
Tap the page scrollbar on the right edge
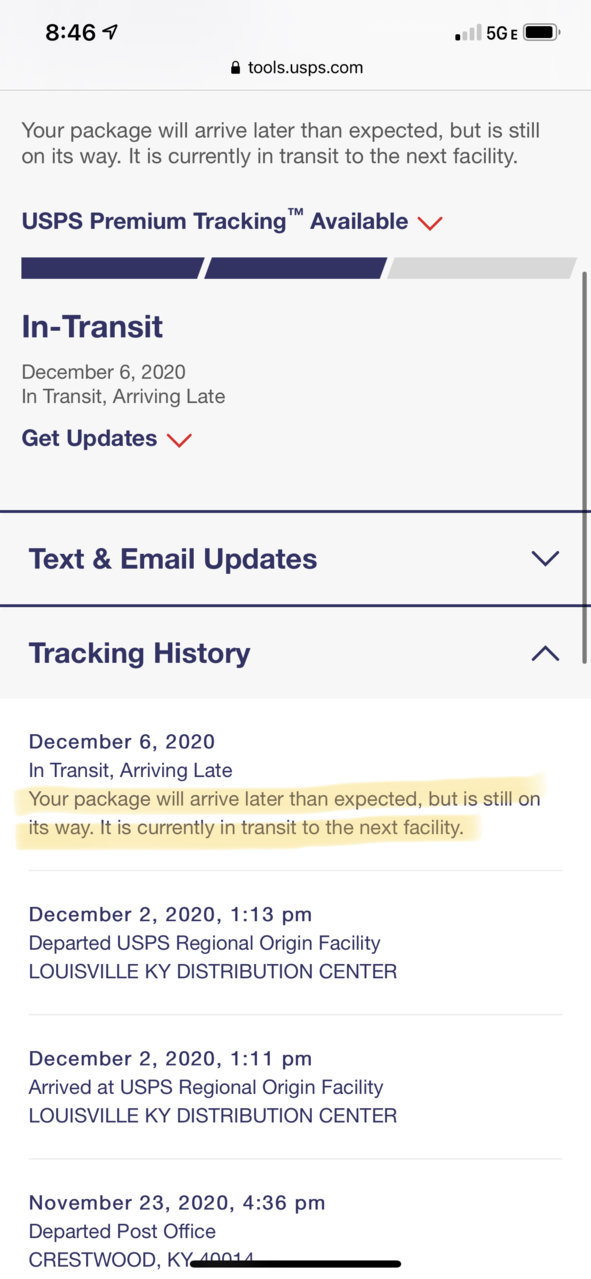tap(585, 460)
